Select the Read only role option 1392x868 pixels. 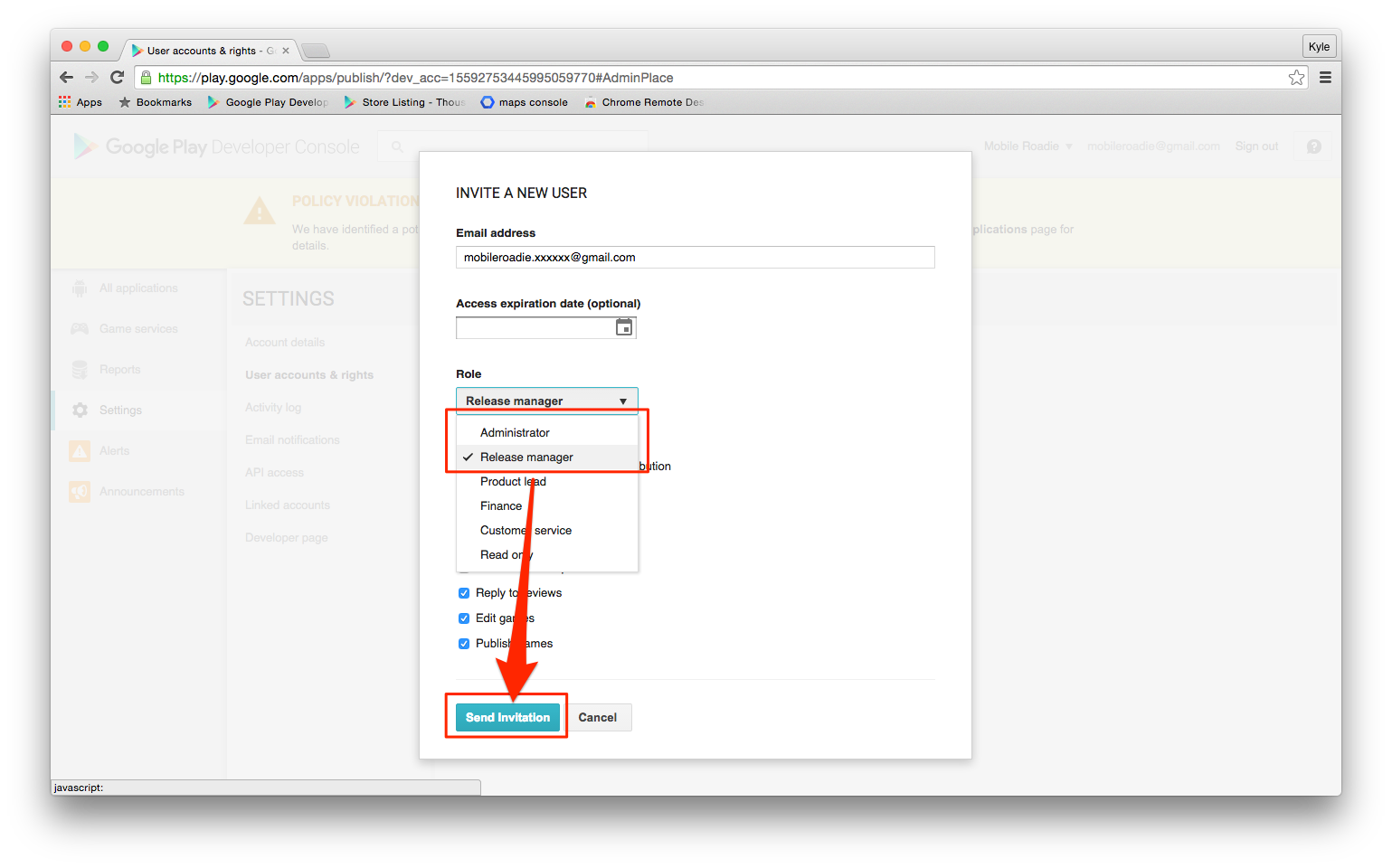click(x=506, y=555)
